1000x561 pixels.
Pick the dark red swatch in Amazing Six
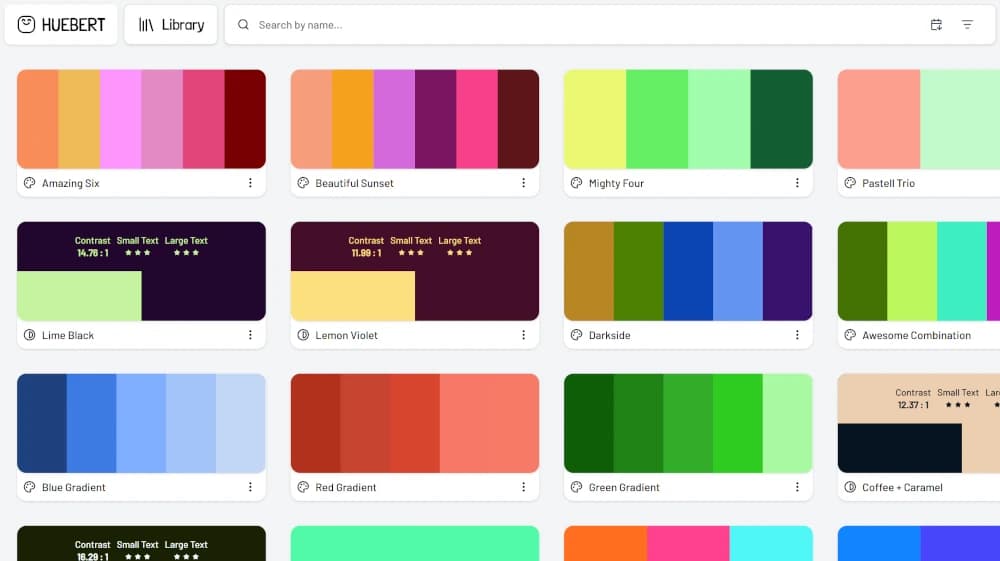pos(245,119)
